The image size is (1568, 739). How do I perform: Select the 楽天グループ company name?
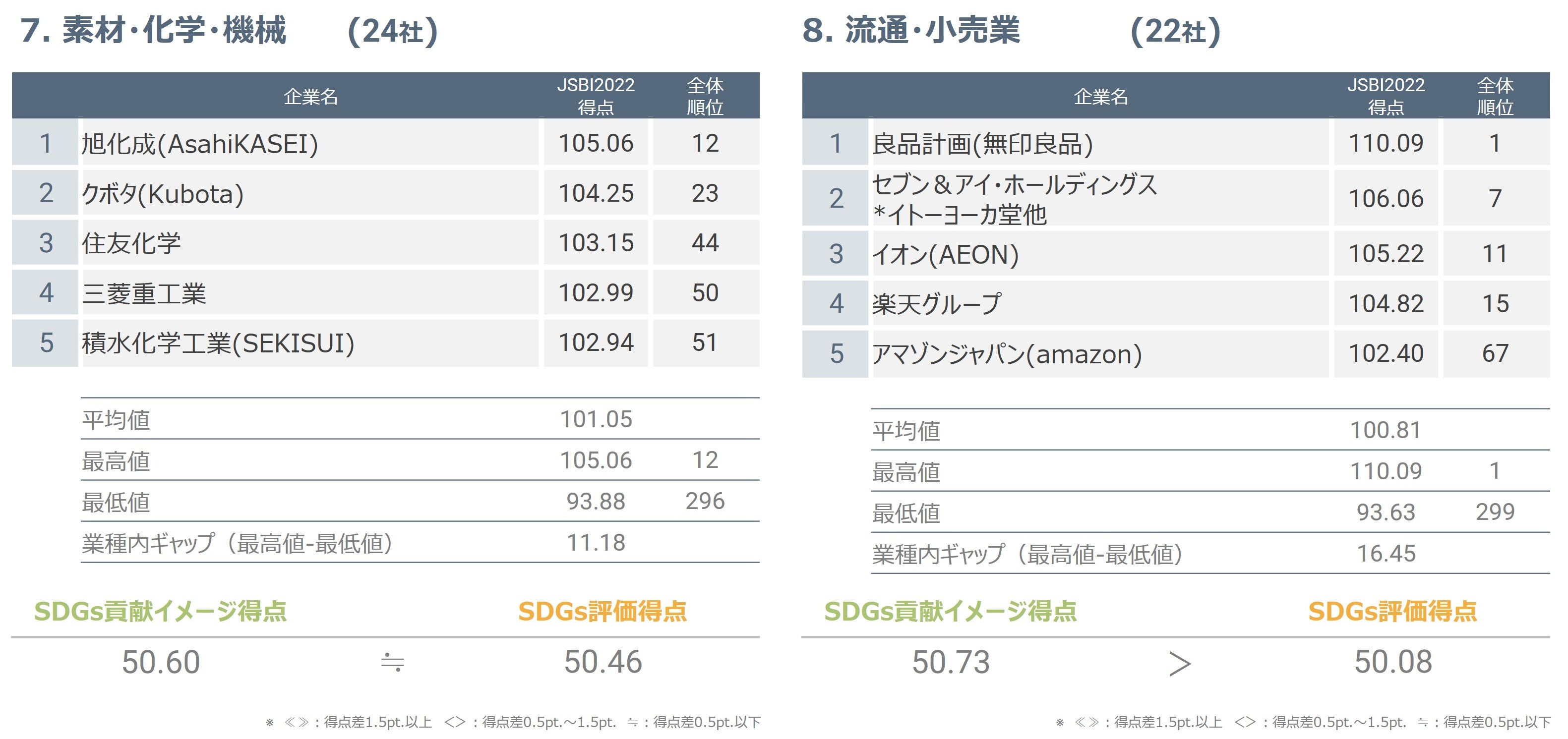point(936,304)
